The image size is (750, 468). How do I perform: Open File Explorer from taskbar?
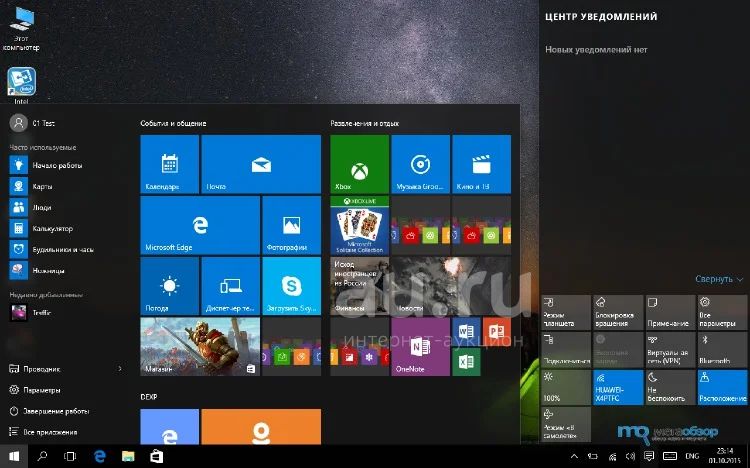pos(128,456)
